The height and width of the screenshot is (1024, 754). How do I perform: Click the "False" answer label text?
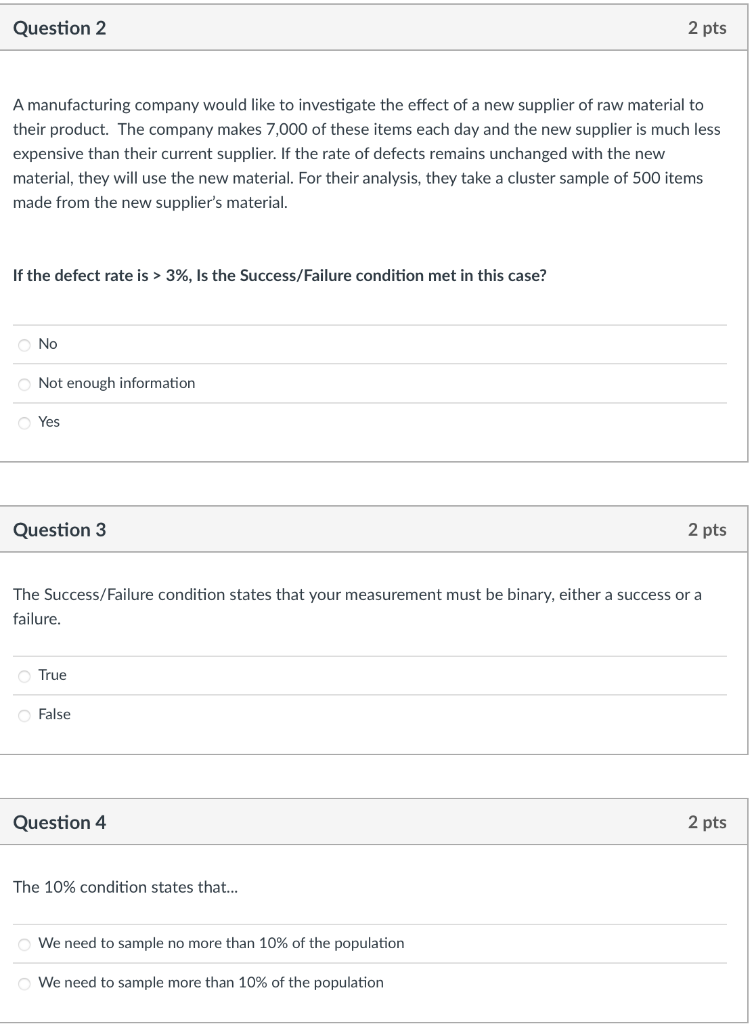pos(55,715)
